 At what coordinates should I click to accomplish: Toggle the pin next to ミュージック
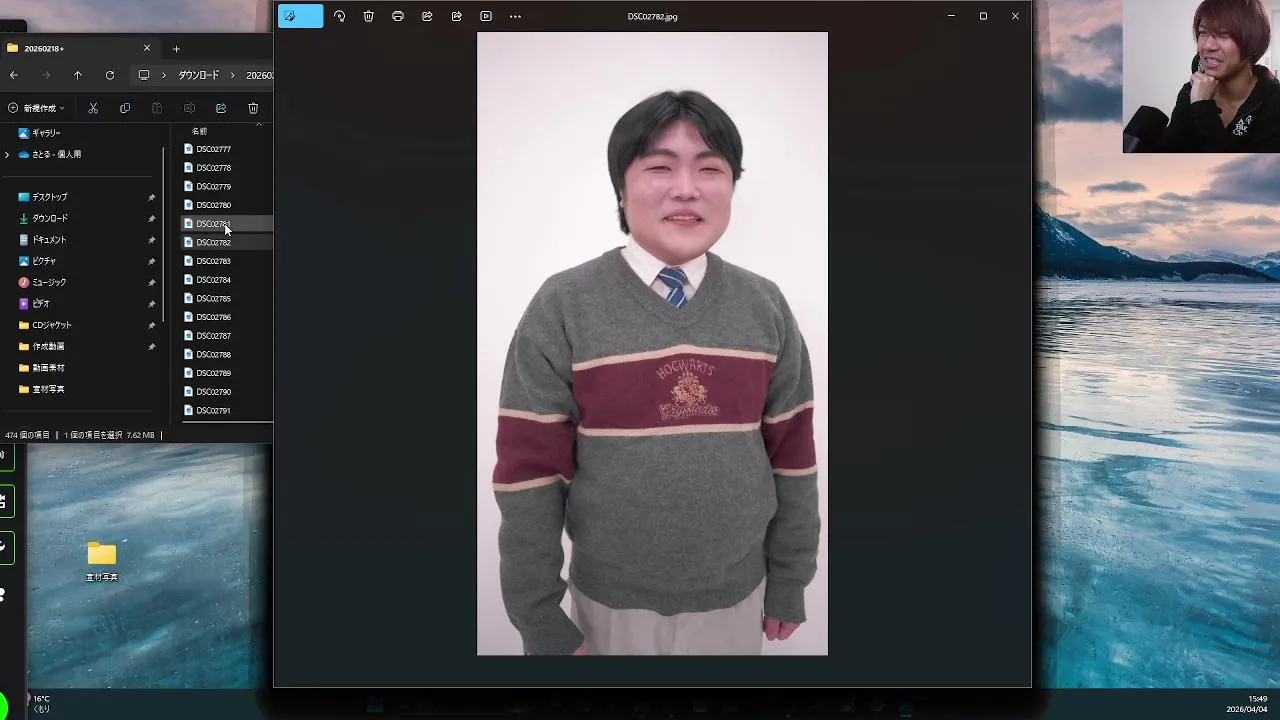[152, 282]
